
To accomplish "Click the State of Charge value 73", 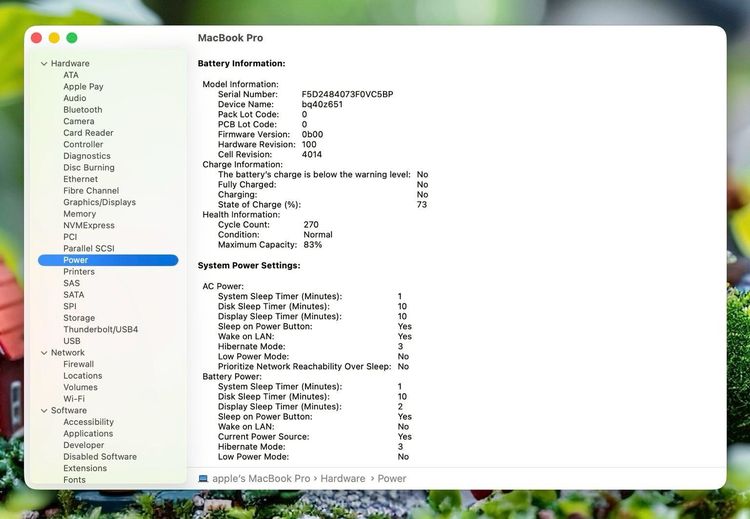I will click(421, 204).
